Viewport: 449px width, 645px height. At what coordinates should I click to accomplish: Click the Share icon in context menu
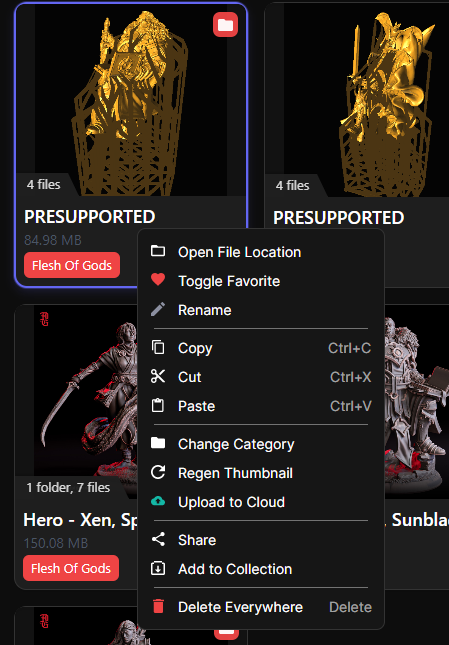point(158,540)
